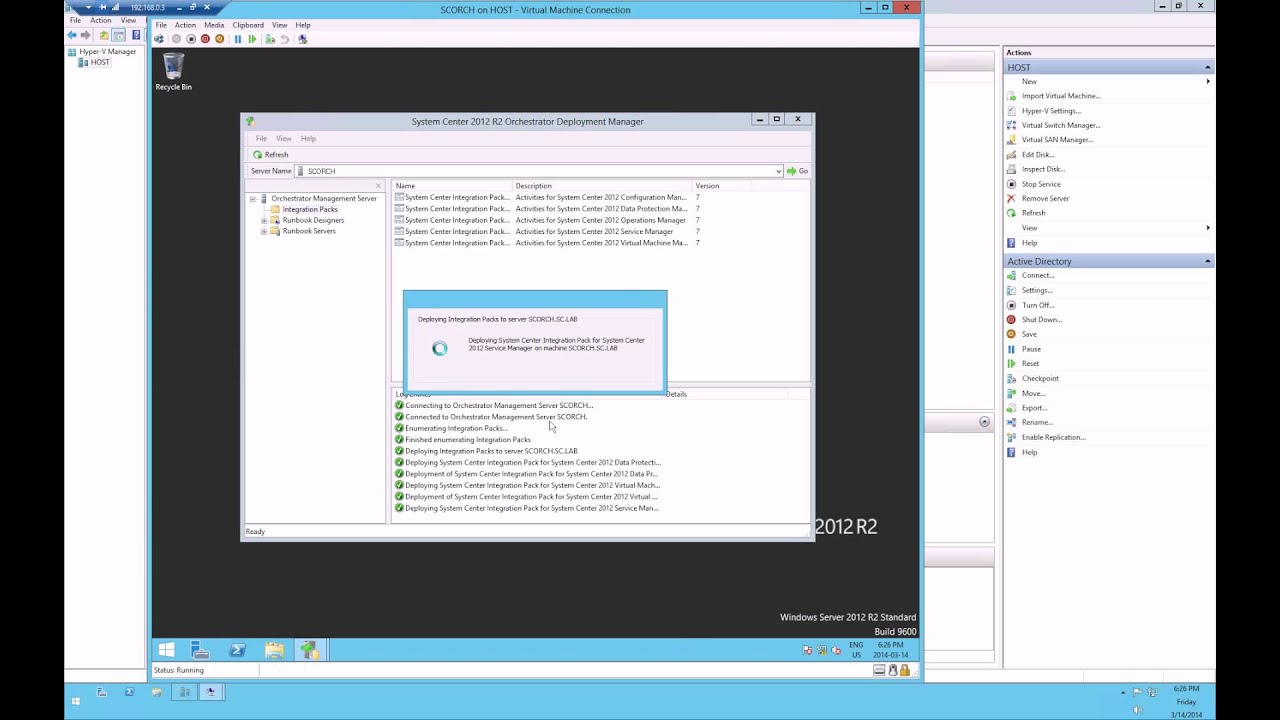This screenshot has height=720, width=1280.
Task: Click Turn Off in Actions pane
Action: click(x=1038, y=305)
